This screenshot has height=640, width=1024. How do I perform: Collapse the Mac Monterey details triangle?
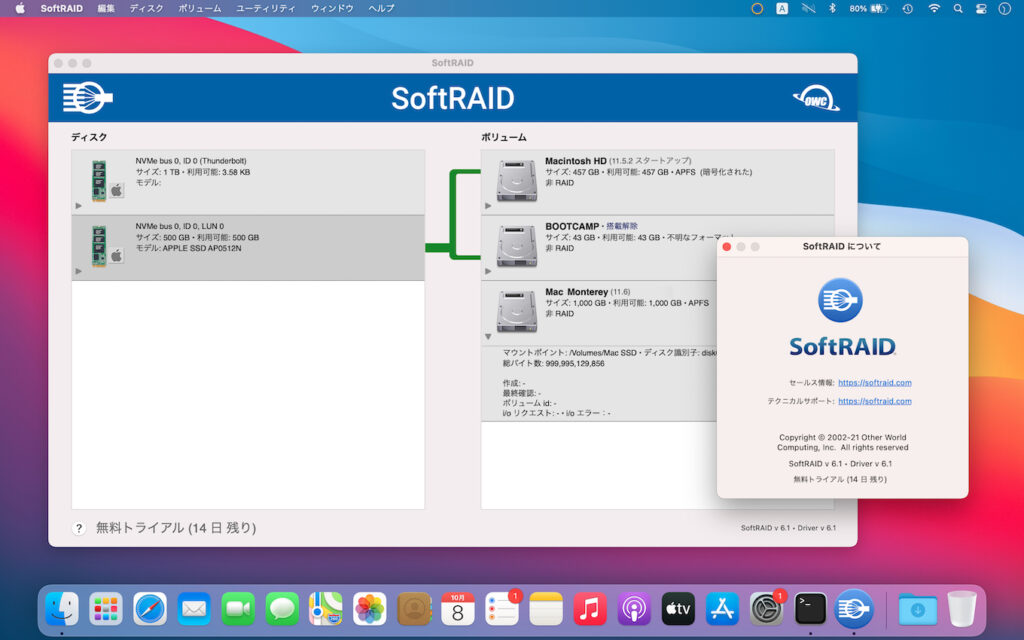(x=490, y=336)
